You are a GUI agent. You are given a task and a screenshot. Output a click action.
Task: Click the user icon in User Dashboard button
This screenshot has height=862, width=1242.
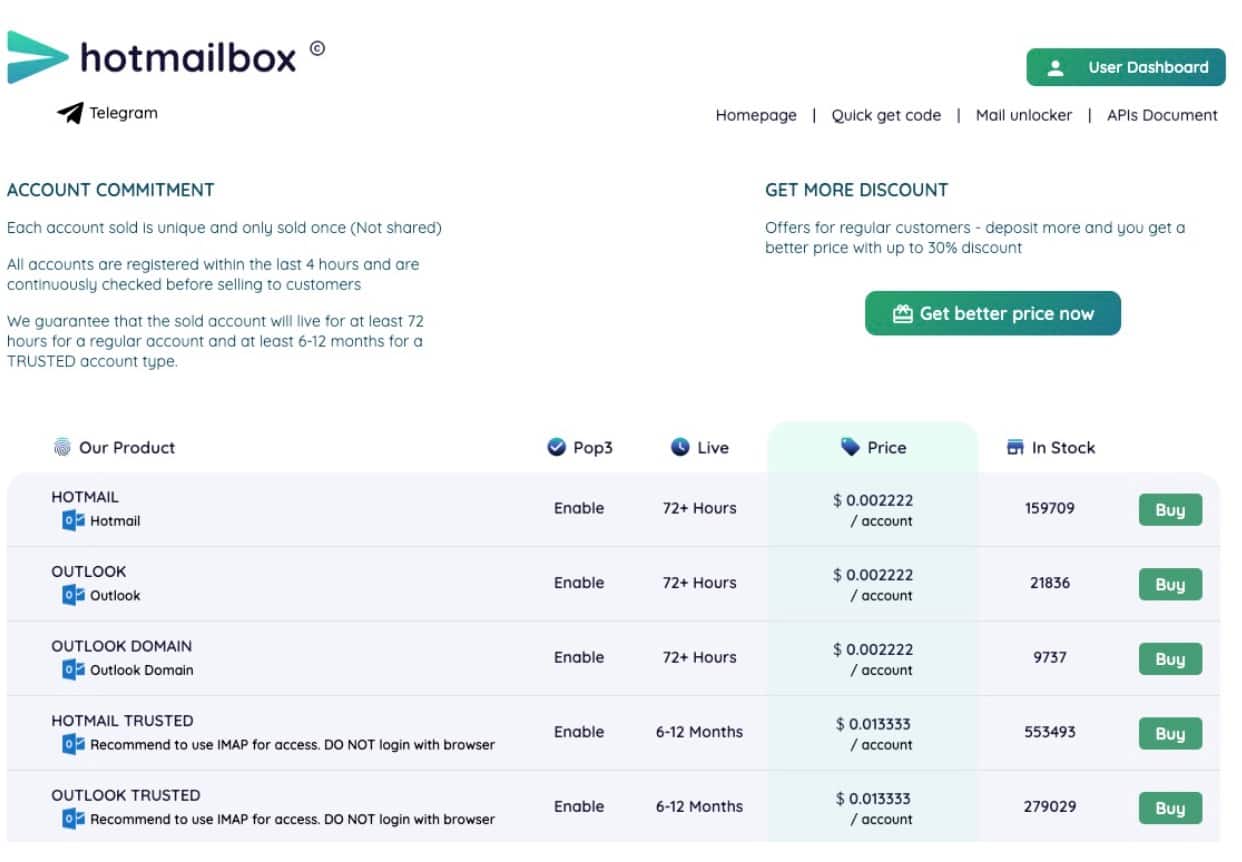[1055, 68]
